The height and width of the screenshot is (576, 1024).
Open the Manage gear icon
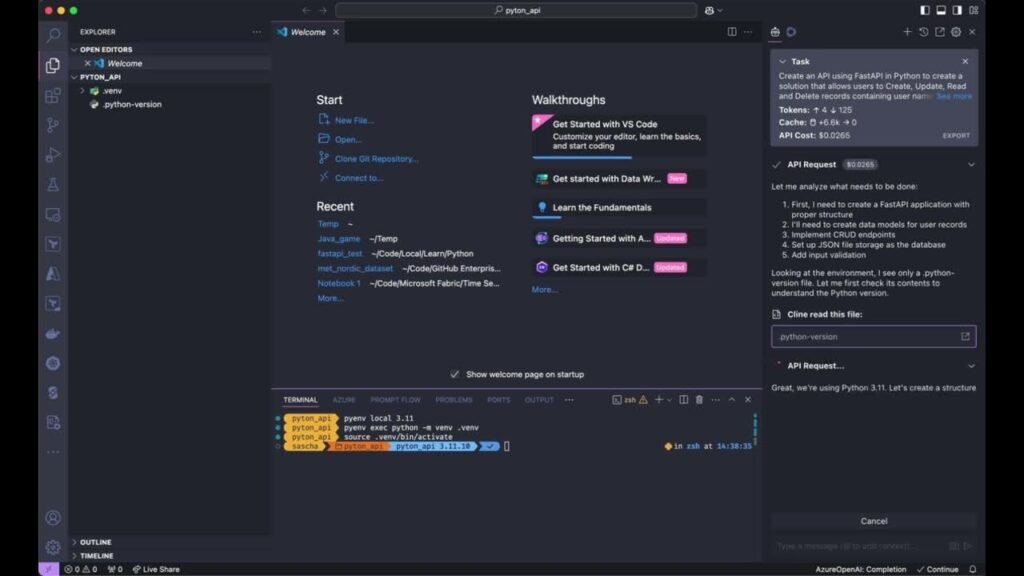[53, 547]
